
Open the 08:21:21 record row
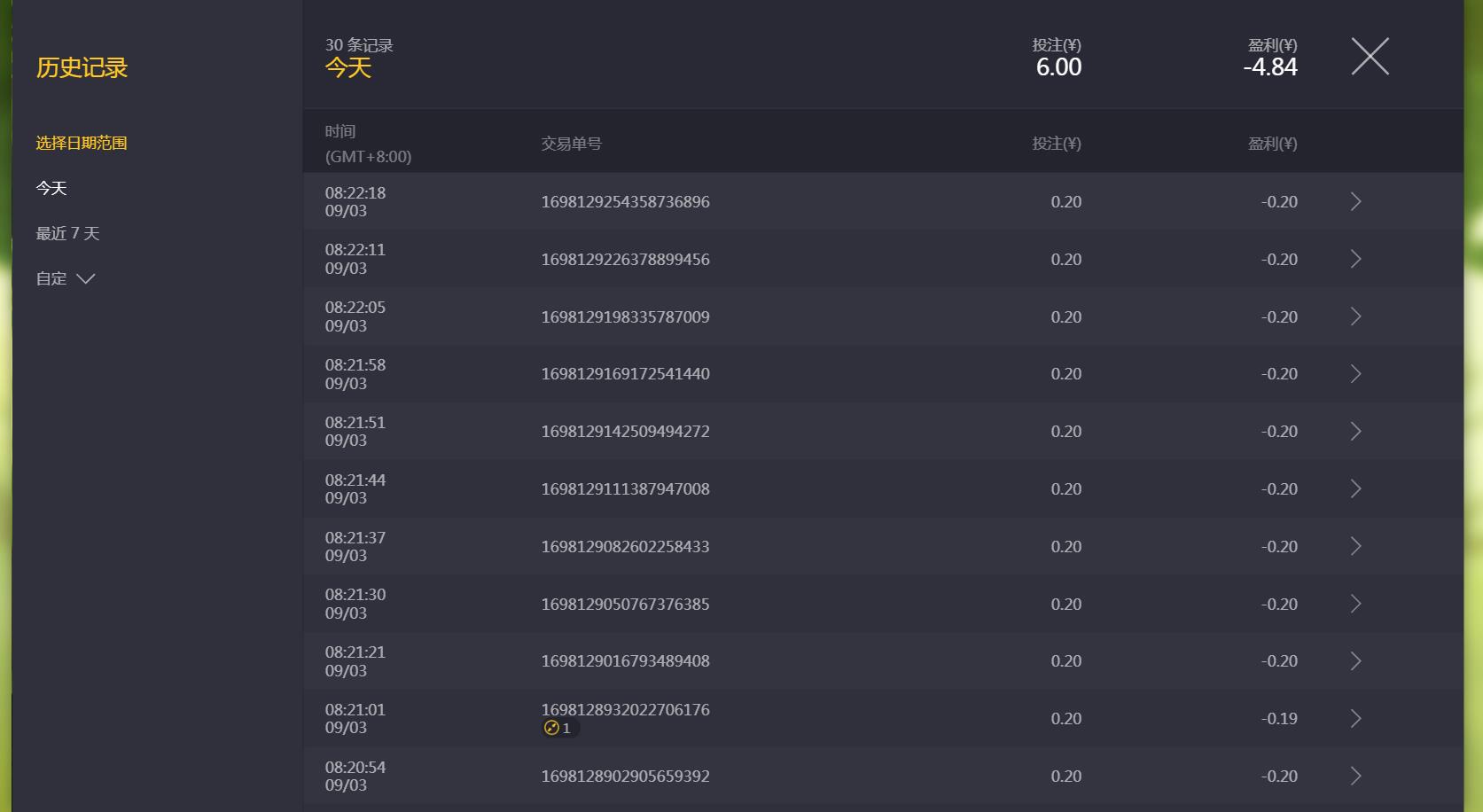883,661
